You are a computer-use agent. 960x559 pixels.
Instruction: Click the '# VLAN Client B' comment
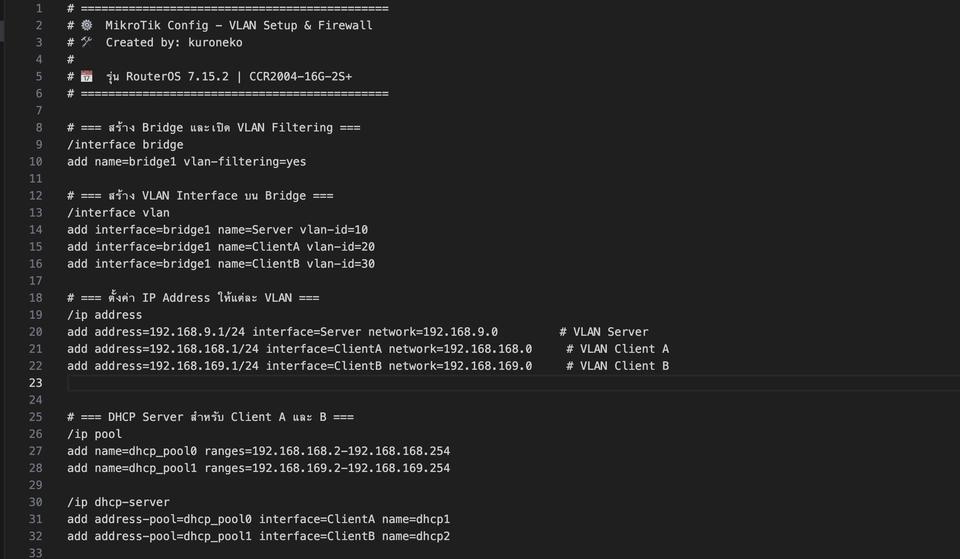(x=618, y=366)
